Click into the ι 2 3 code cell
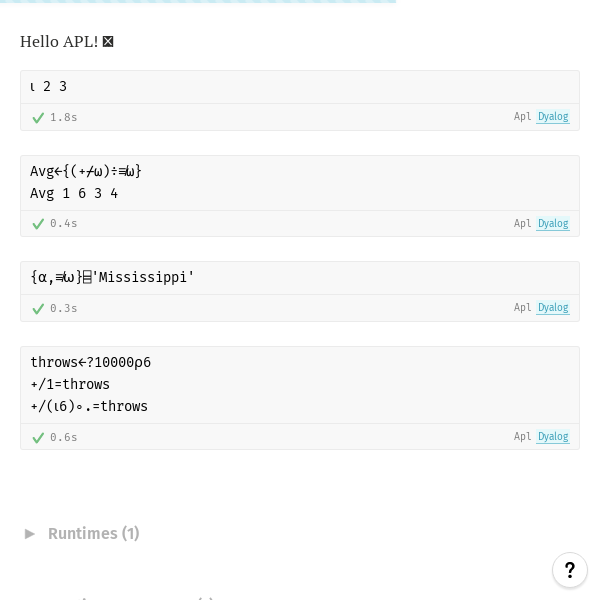This screenshot has width=600, height=600. 300,87
